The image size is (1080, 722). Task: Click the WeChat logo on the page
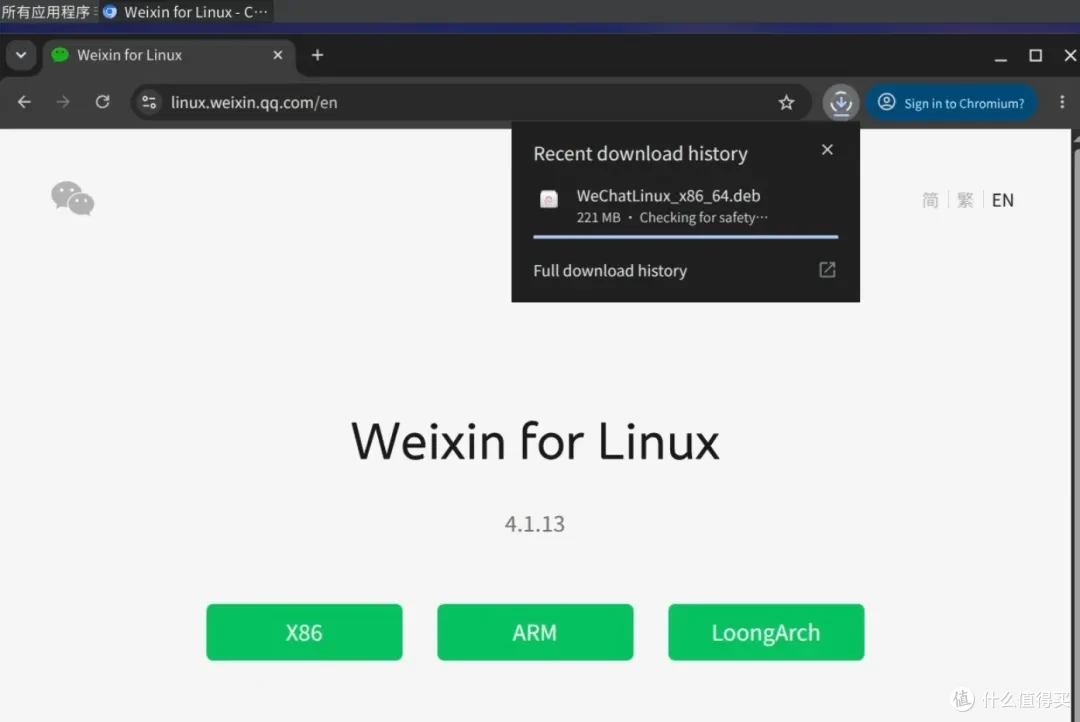point(72,198)
